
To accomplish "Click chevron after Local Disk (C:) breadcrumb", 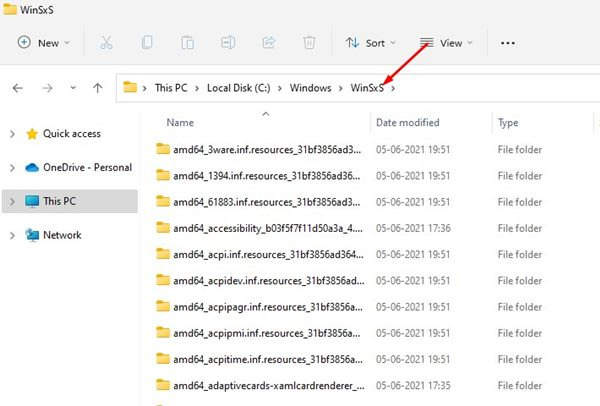I will point(280,88).
